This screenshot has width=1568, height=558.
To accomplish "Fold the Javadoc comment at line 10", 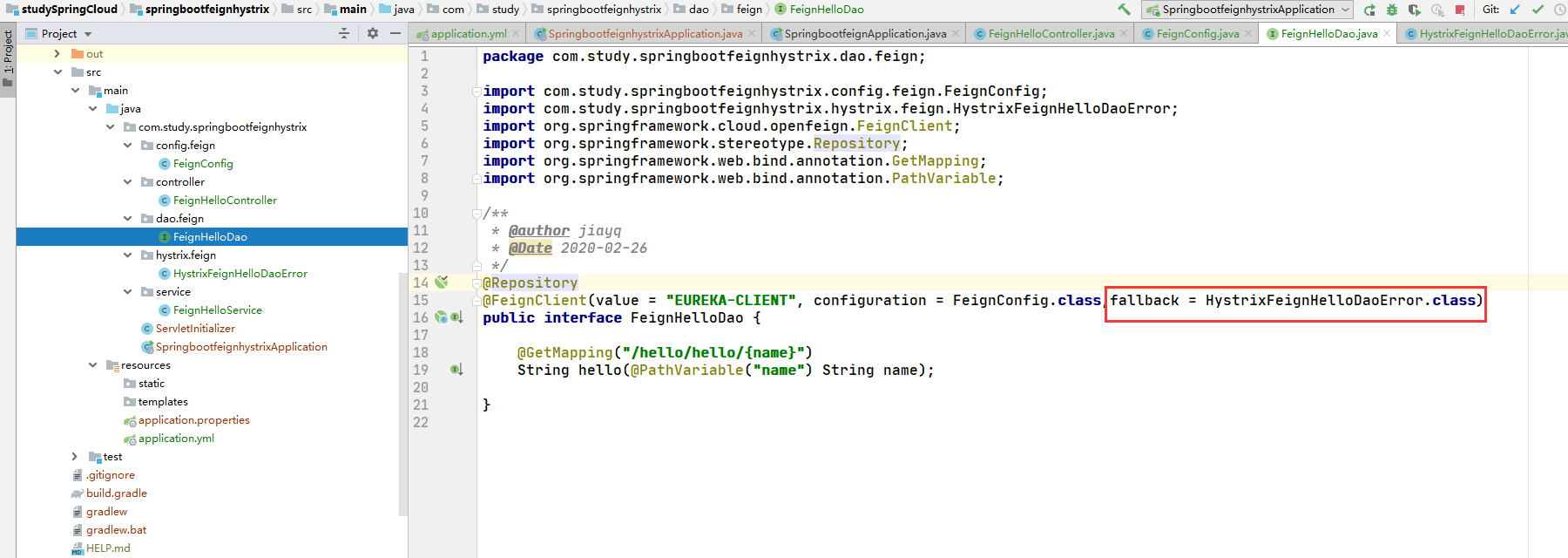I will 476,213.
